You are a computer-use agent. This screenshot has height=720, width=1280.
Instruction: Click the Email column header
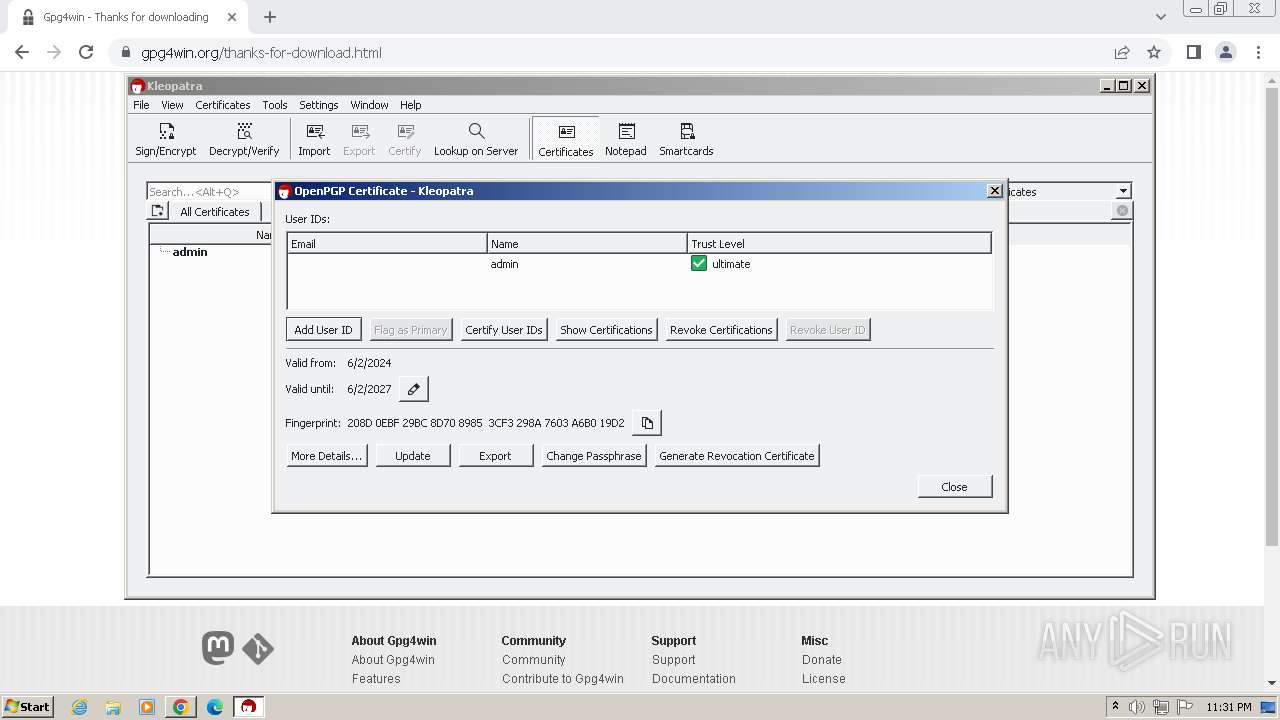point(387,244)
